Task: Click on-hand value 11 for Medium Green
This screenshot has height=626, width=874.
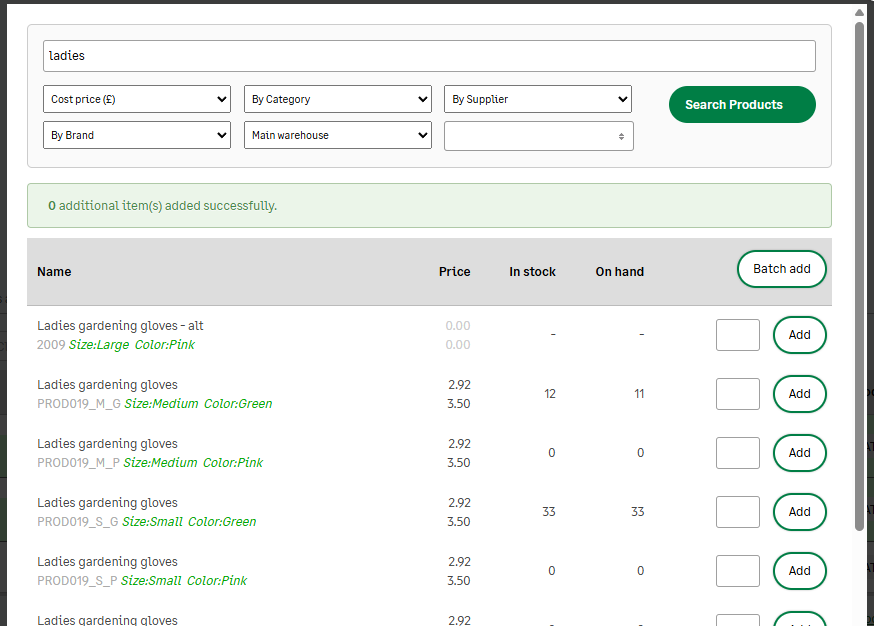Action: [639, 394]
